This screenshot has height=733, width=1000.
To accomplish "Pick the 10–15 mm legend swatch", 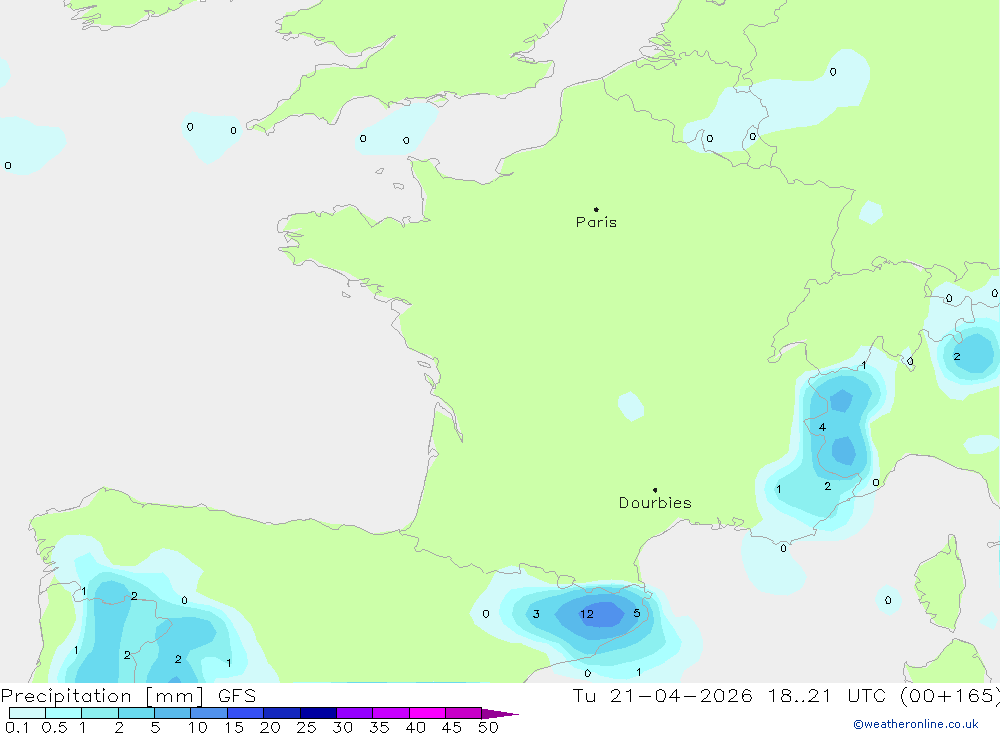I will [209, 713].
